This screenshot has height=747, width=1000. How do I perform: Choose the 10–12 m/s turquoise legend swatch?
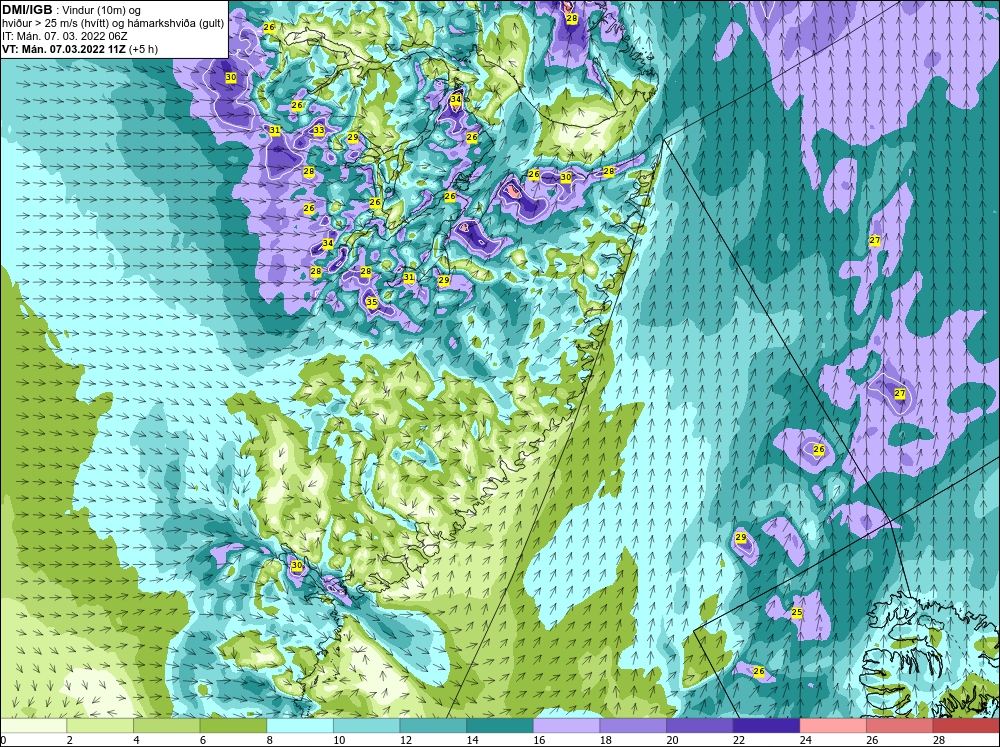coord(366,726)
